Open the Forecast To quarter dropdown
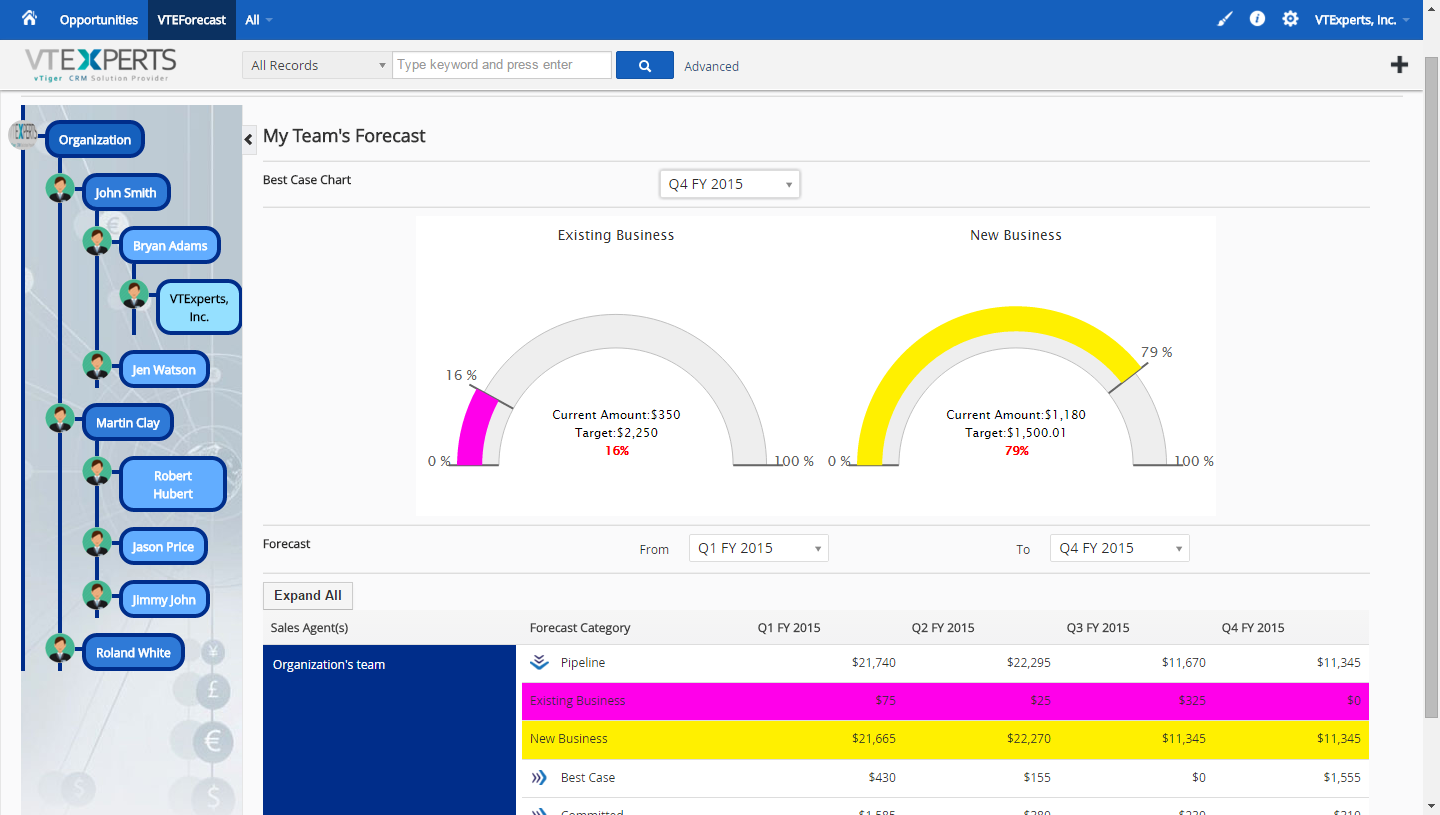The height and width of the screenshot is (815, 1440). [x=1120, y=548]
